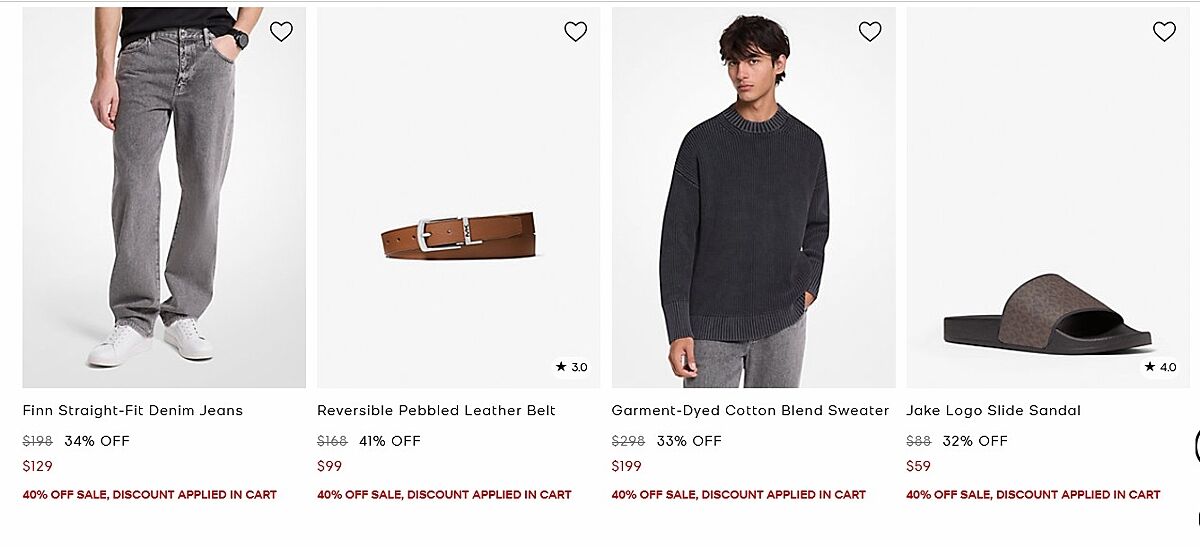Click the 3.0 star rating on belt
The width and height of the screenshot is (1200, 547).
(x=572, y=367)
